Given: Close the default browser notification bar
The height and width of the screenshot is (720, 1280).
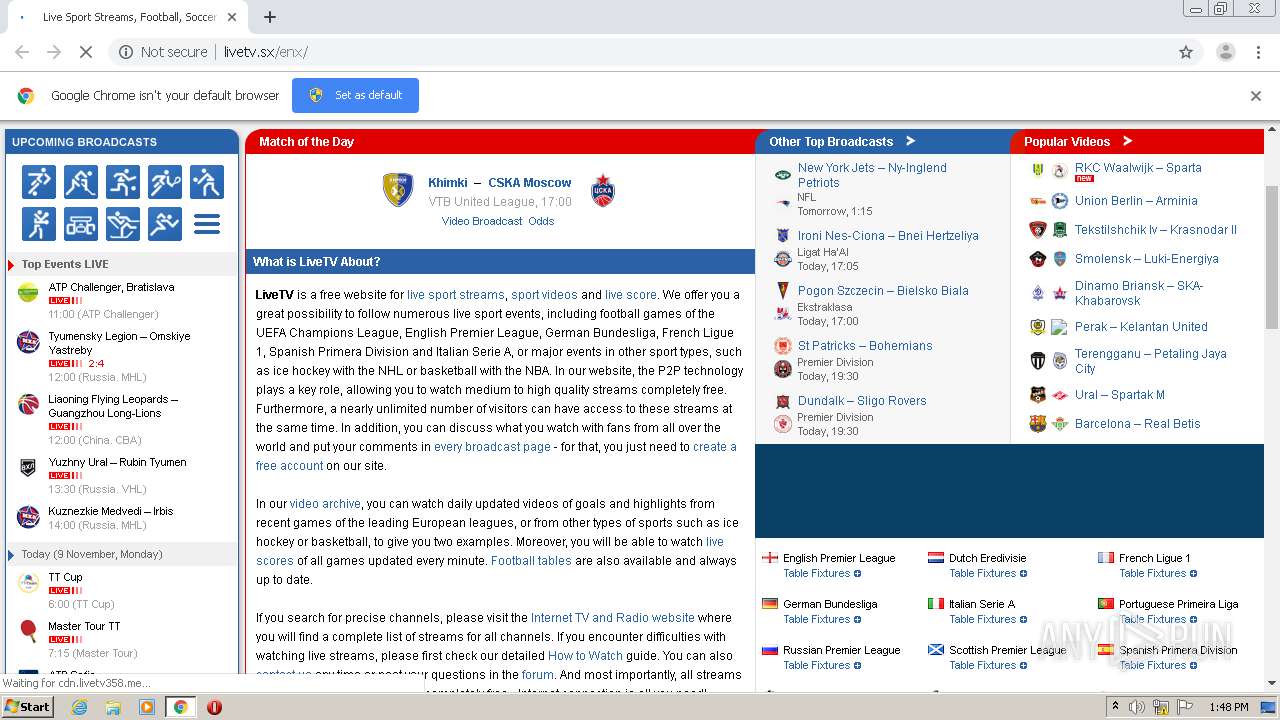Looking at the screenshot, I should (x=1256, y=96).
